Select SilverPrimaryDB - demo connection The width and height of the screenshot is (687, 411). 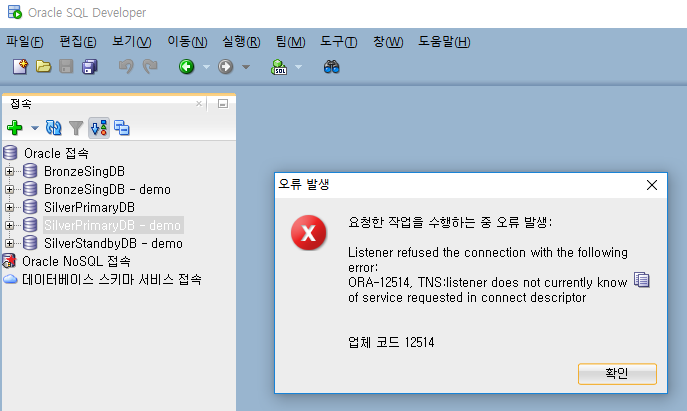(113, 225)
